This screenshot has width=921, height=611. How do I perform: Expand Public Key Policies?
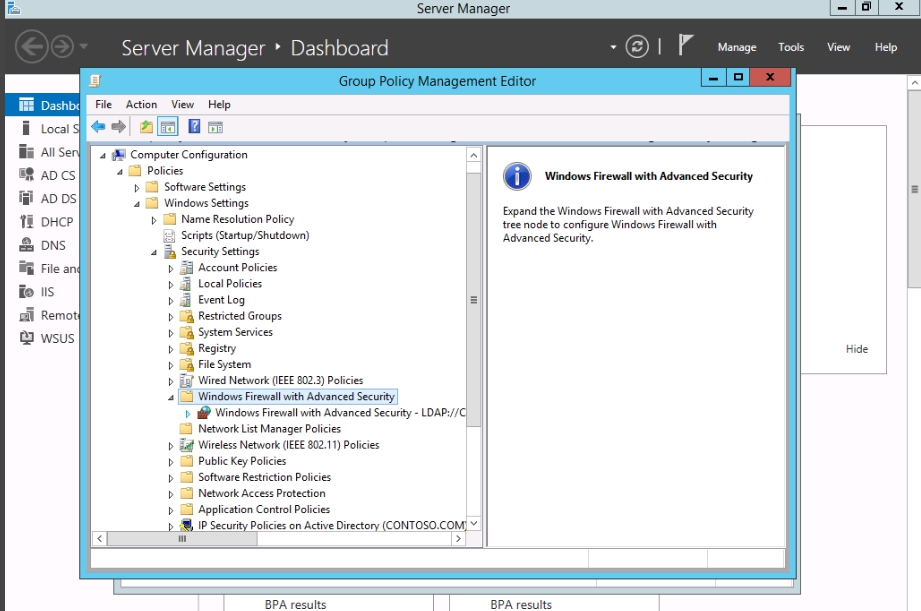point(171,462)
